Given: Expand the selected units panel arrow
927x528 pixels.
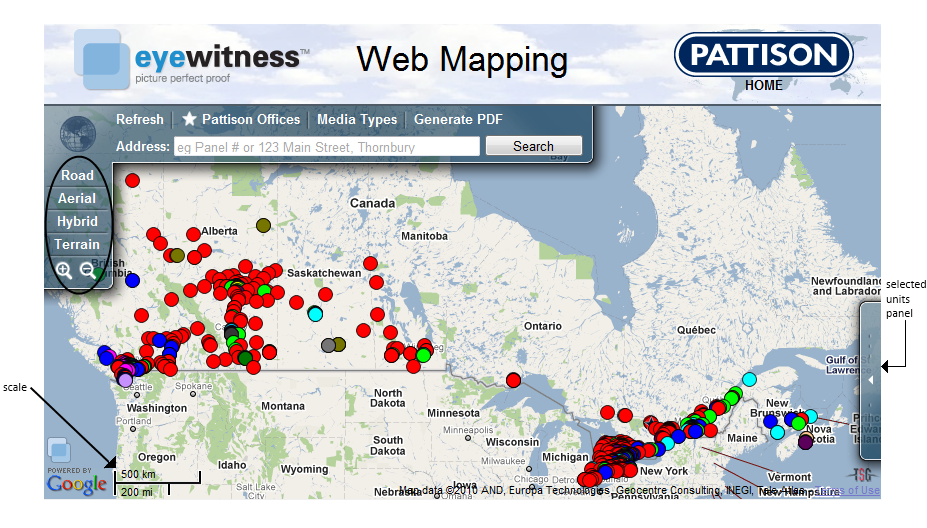Looking at the screenshot, I should tap(870, 380).
